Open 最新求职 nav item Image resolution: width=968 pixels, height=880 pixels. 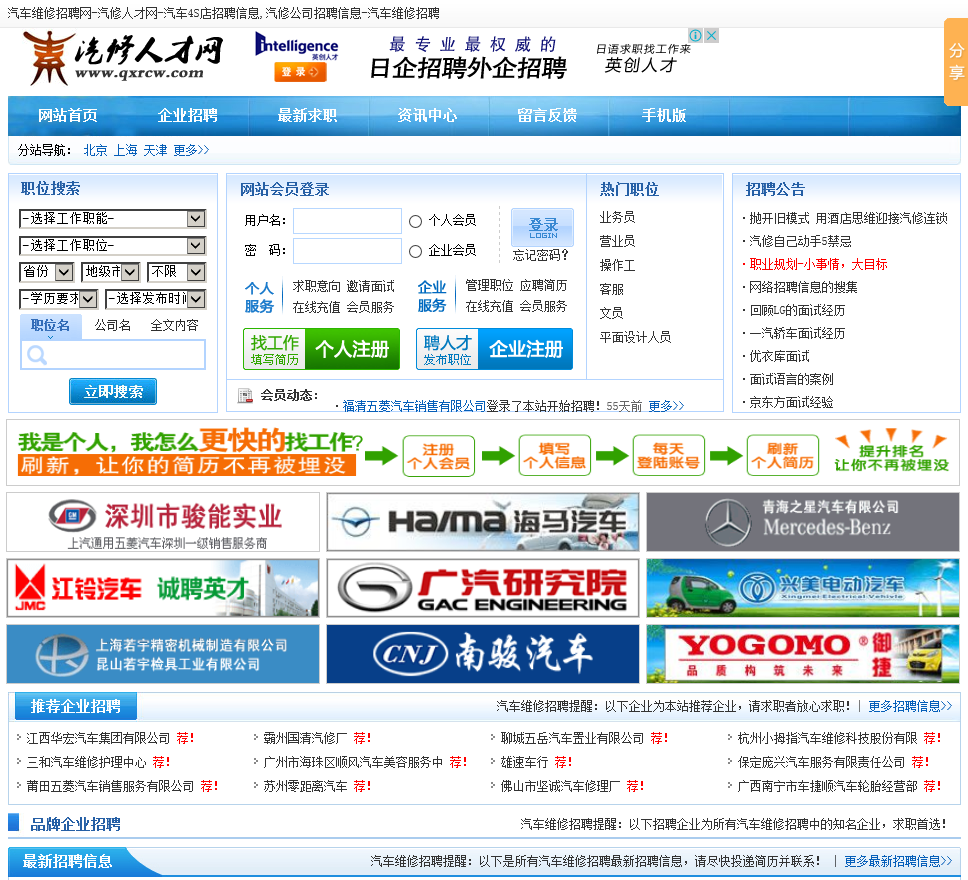tap(307, 115)
